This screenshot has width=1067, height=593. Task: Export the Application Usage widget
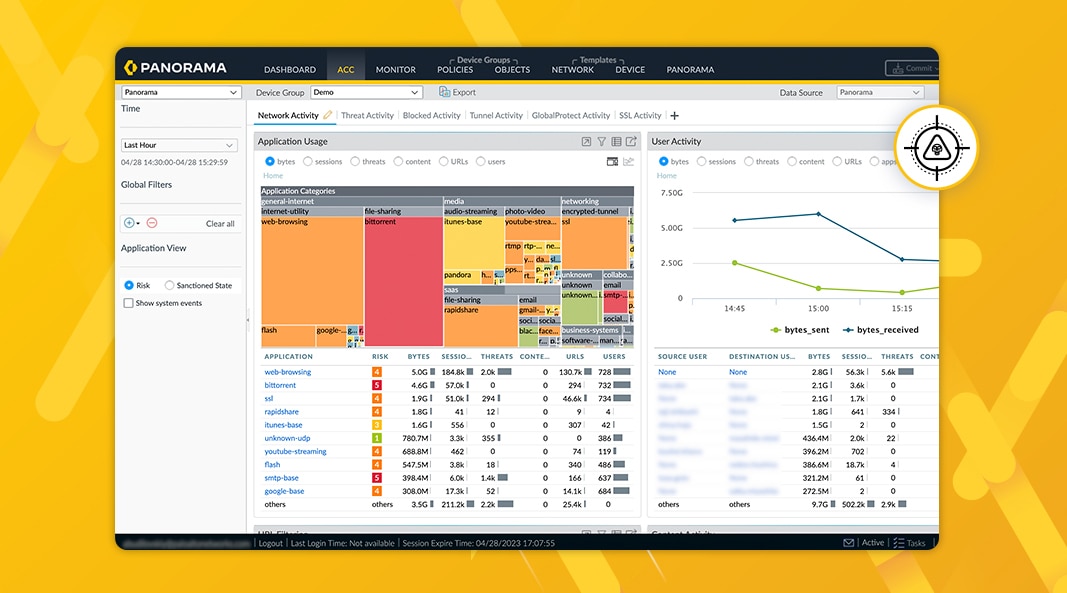coord(631,141)
